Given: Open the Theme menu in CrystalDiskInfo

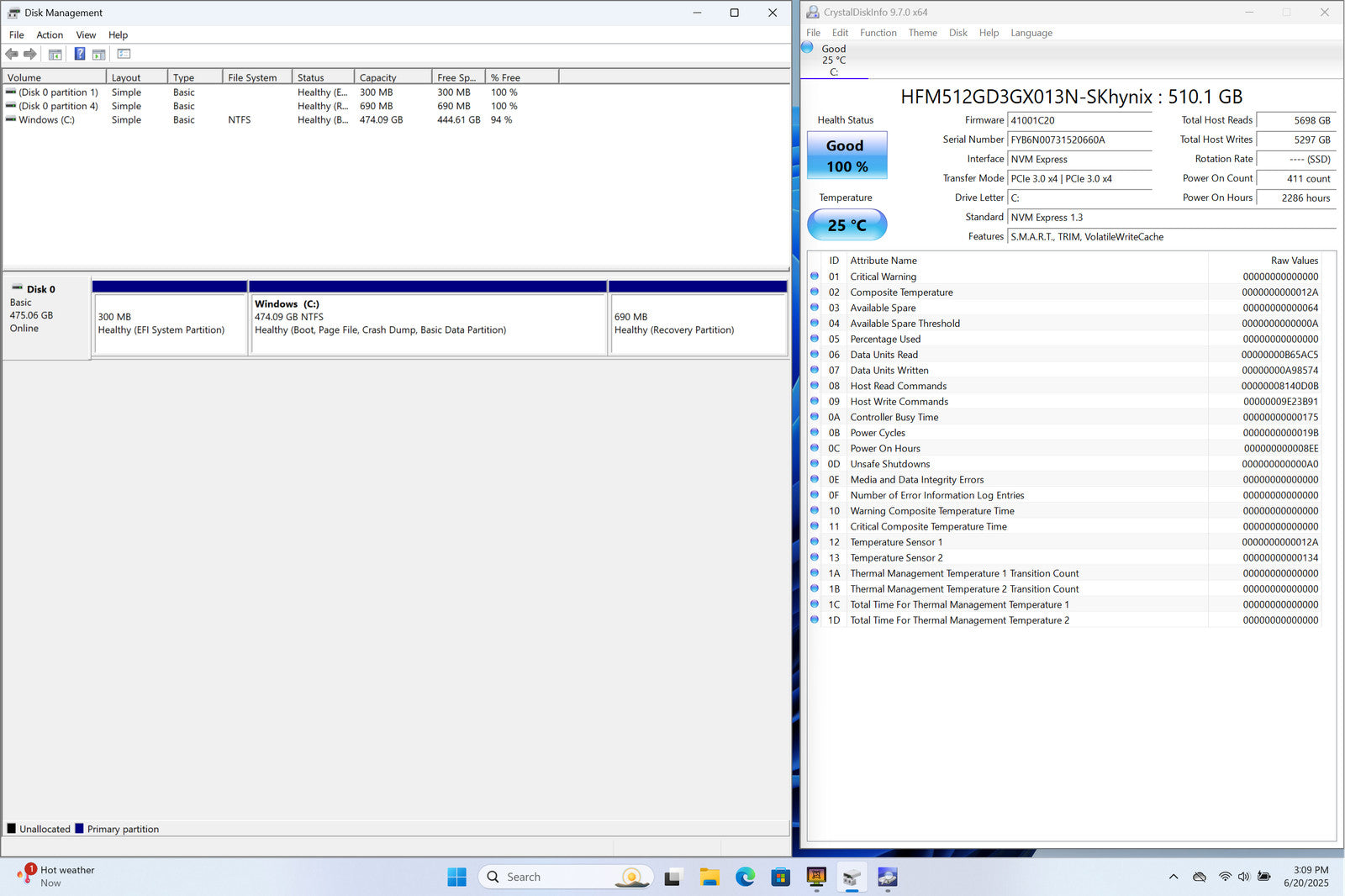Looking at the screenshot, I should click(922, 33).
